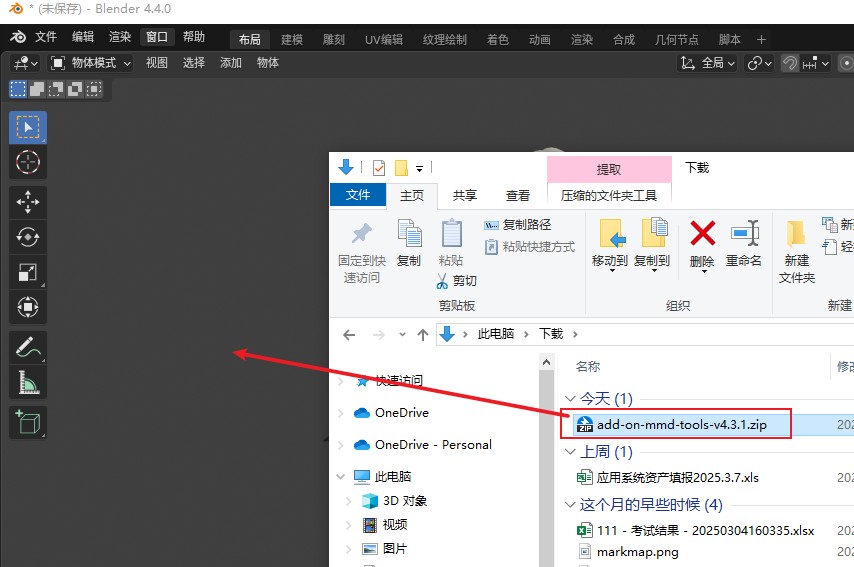Image resolution: width=854 pixels, height=567 pixels.
Task: Set selection mode to extend
Action: click(x=37, y=89)
